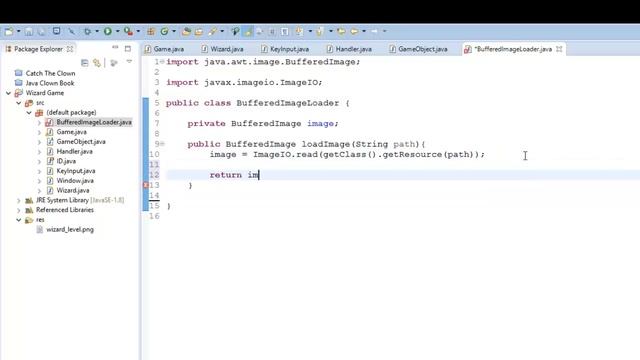This screenshot has width=640, height=360.
Task: Minimize the Package Explorer panel
Action: click(x=115, y=48)
